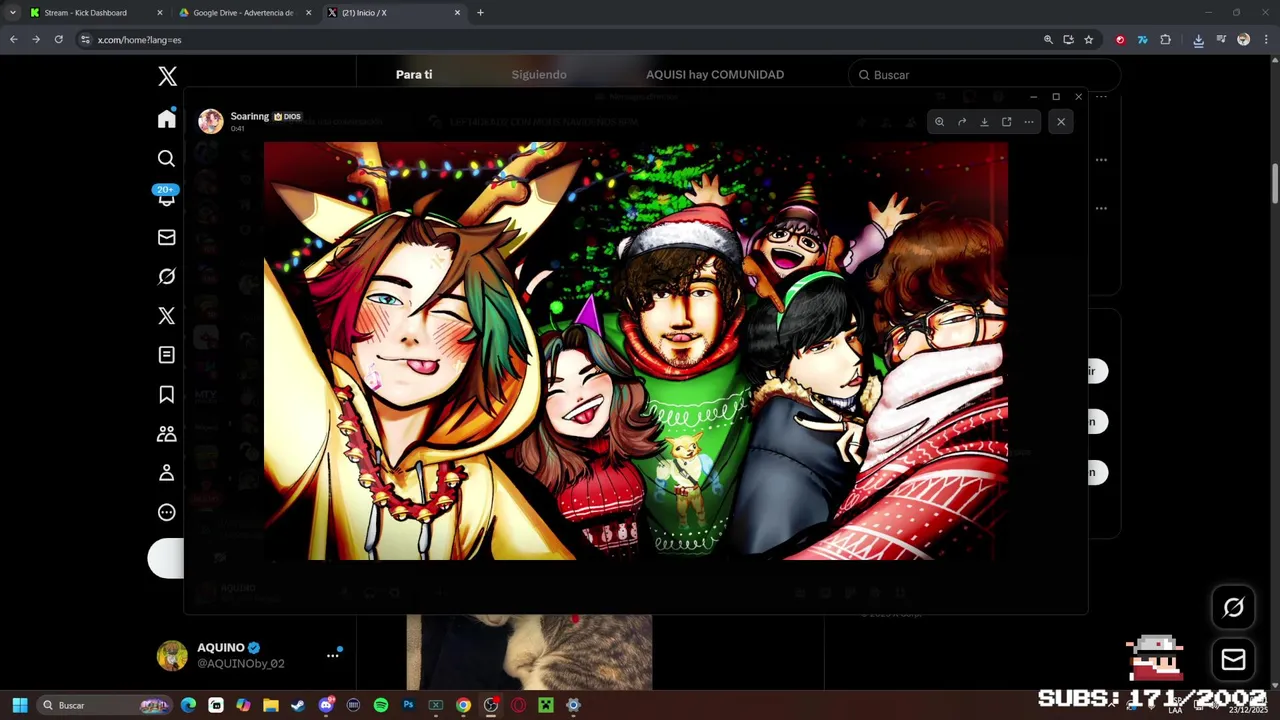
Task: Open floating messages button at bottom right
Action: [1233, 659]
